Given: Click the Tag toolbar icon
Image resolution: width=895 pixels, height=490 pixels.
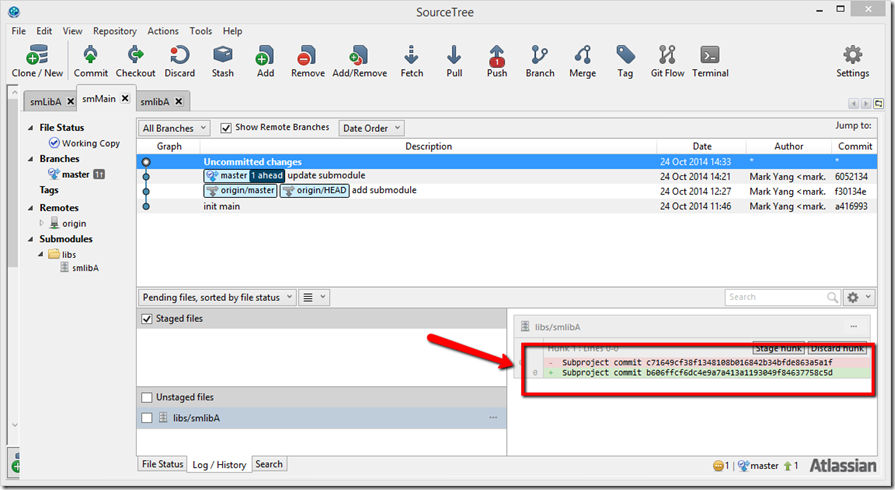Looking at the screenshot, I should coord(625,61).
